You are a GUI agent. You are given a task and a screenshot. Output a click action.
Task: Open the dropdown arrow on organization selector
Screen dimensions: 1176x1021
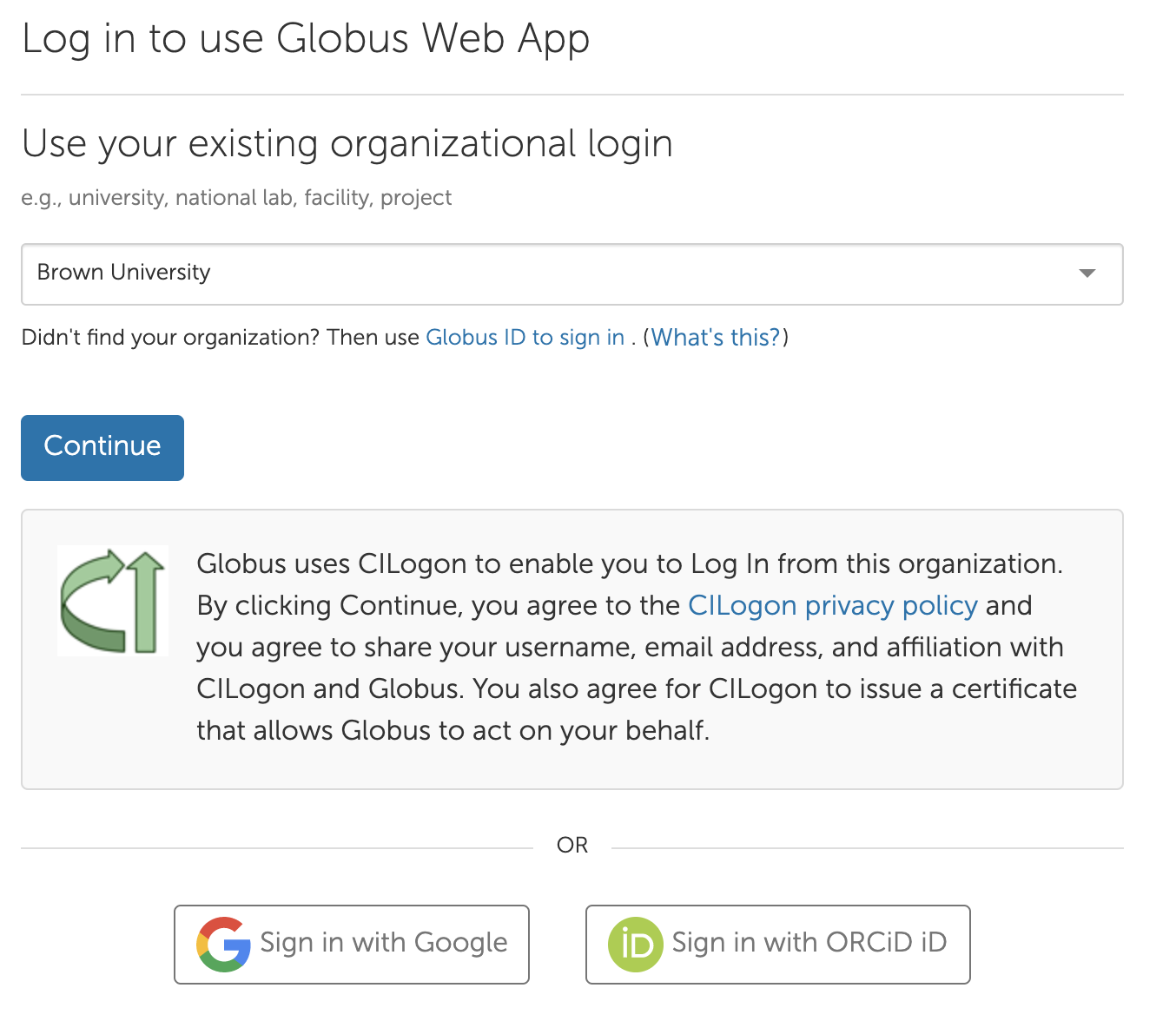[1087, 273]
